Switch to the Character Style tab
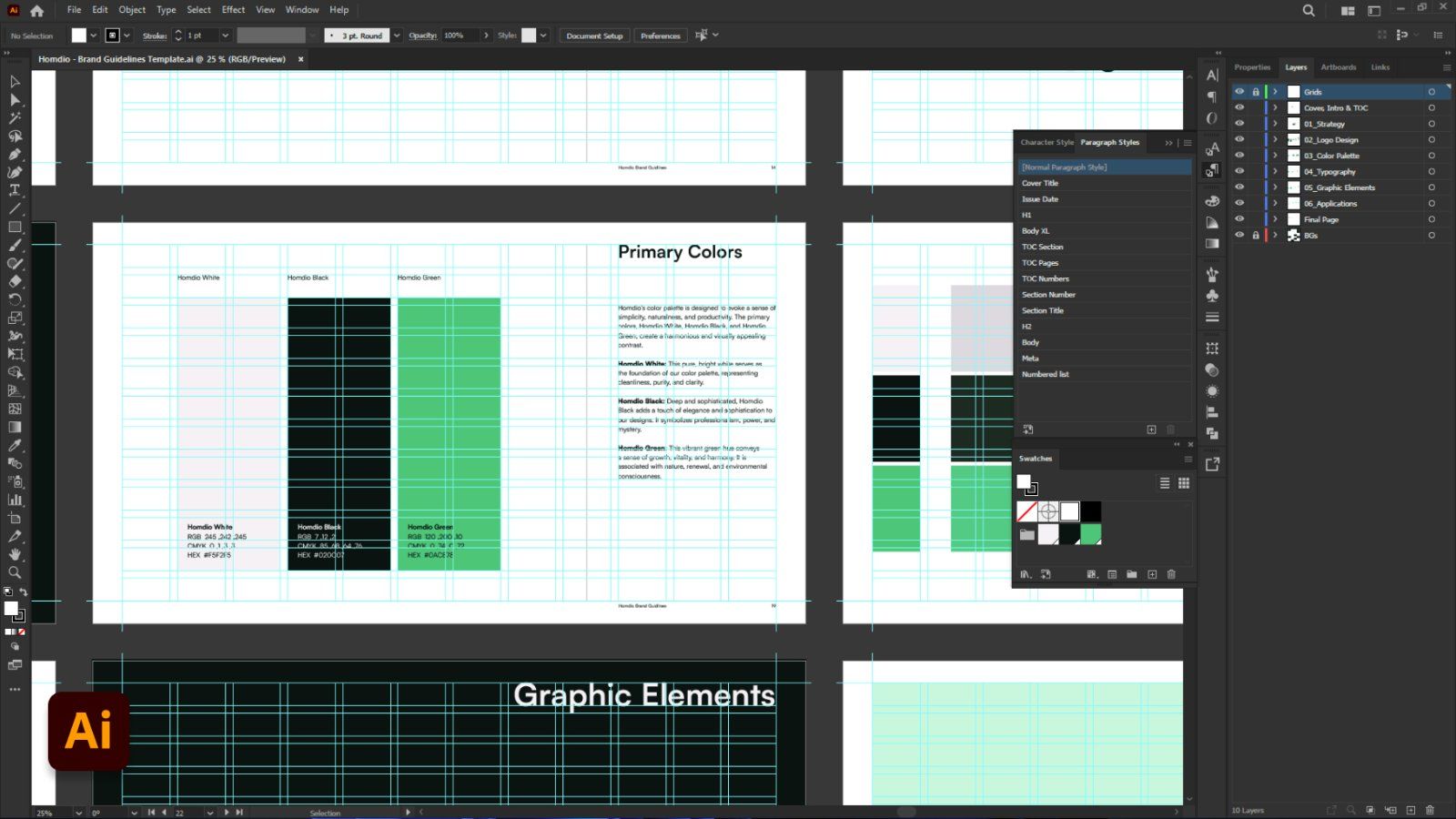 (x=1046, y=143)
